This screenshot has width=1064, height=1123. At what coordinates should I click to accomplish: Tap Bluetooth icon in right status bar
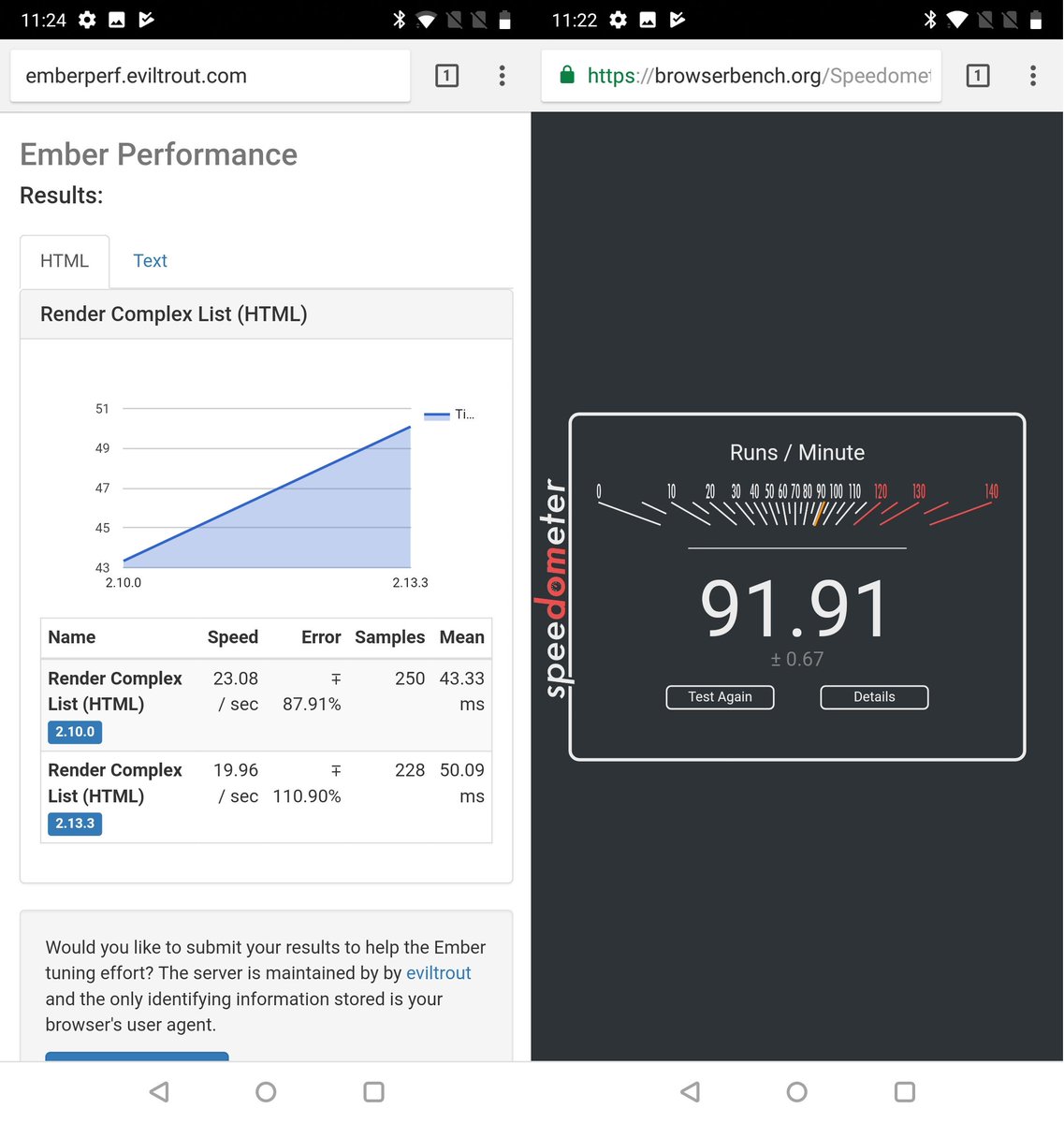tap(930, 20)
